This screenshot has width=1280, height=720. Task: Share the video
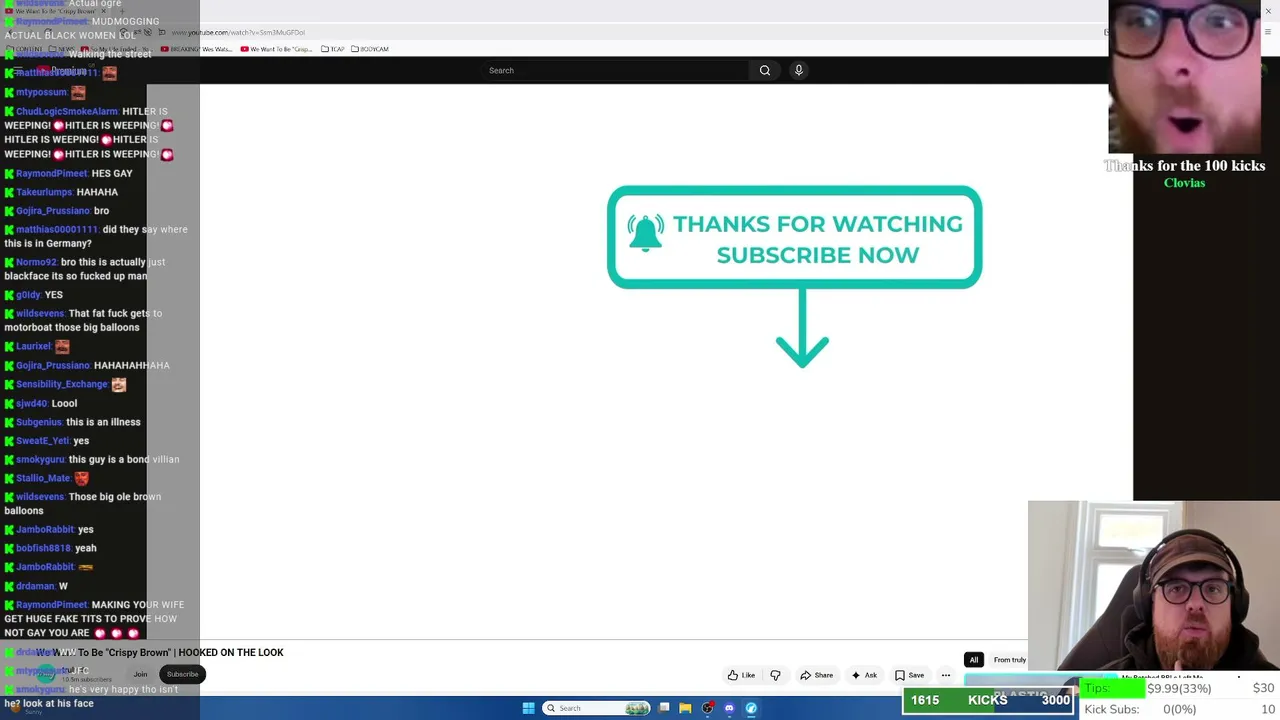(x=816, y=675)
